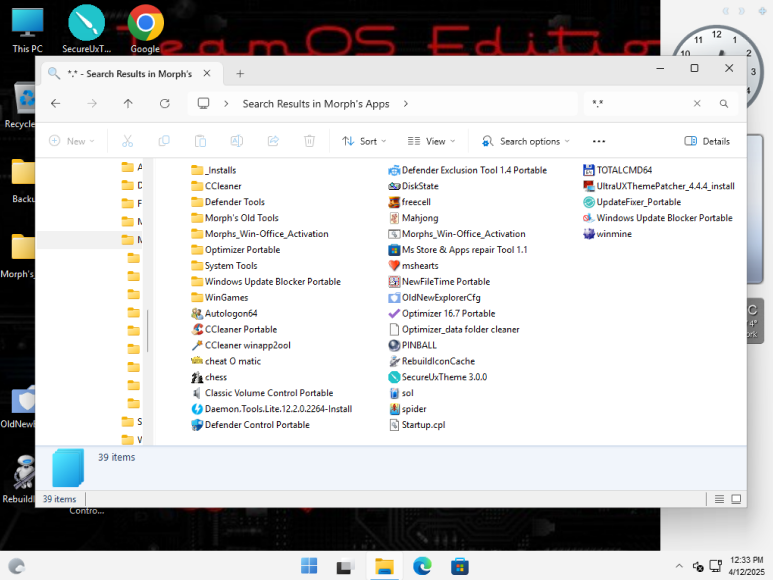
Task: Close the Search Results tab
Action: coord(207,73)
